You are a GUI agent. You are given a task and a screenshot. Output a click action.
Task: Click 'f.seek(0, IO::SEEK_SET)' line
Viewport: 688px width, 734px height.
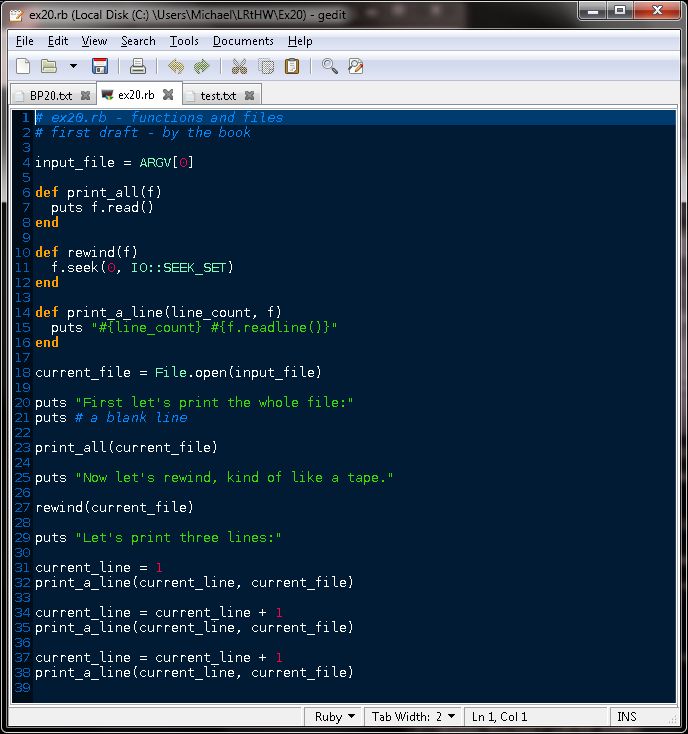pos(142,267)
